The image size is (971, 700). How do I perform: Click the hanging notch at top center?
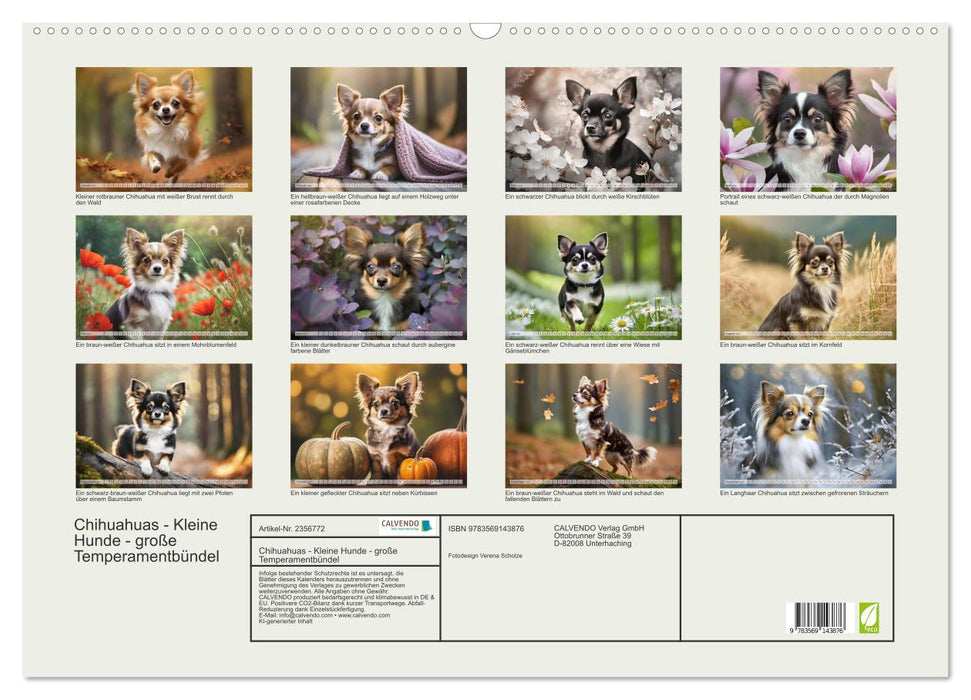click(485, 30)
